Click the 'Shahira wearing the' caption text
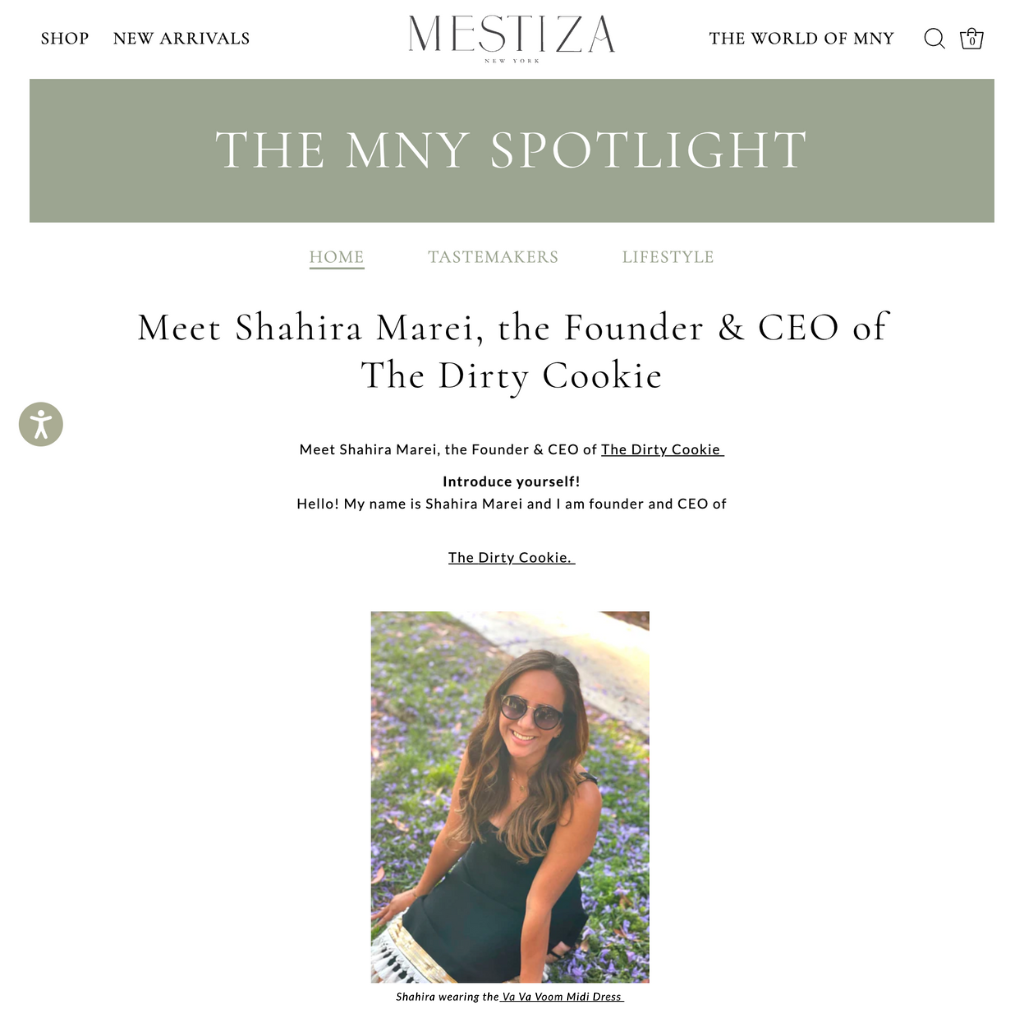The image size is (1024, 1024). coord(447,997)
